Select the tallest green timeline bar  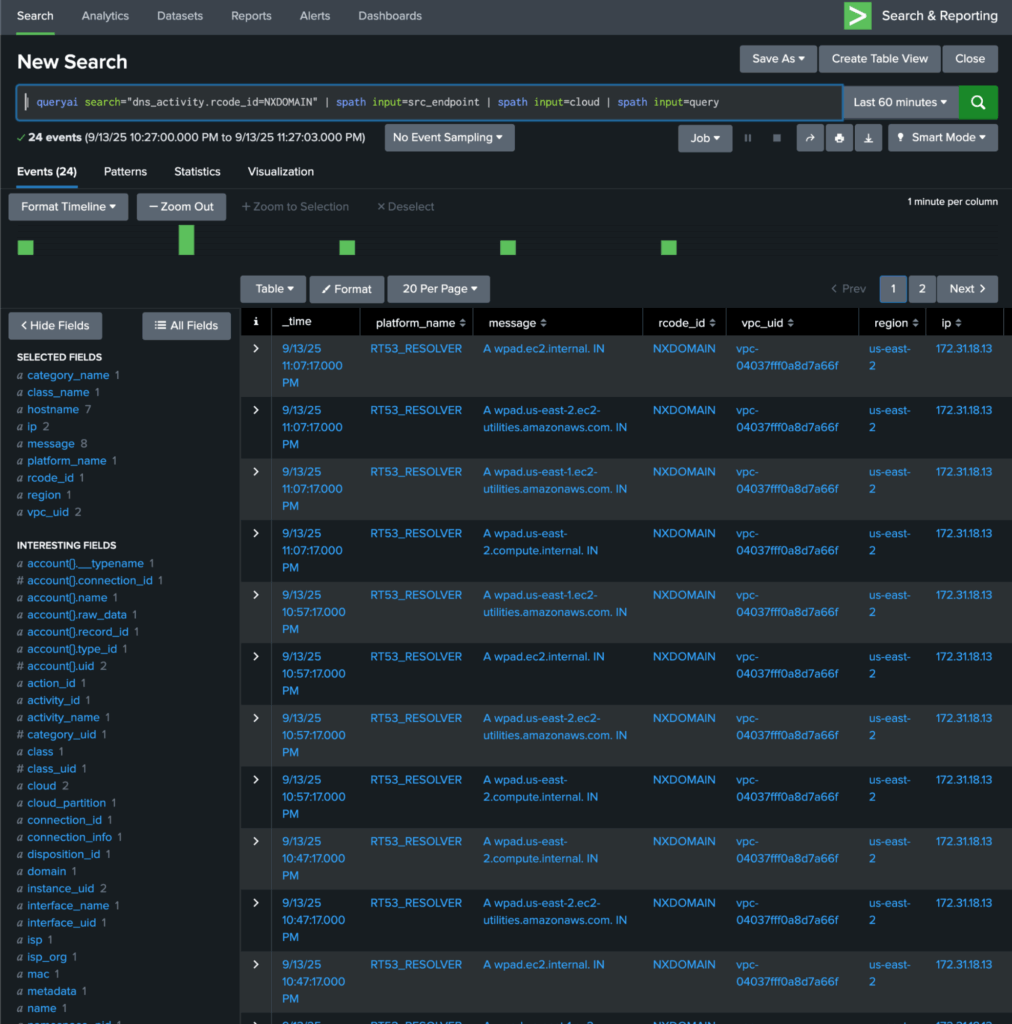click(x=186, y=240)
